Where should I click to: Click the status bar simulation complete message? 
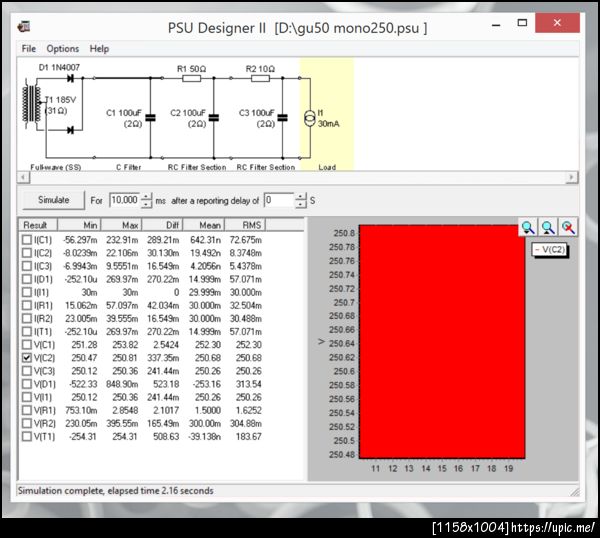(x=116, y=491)
